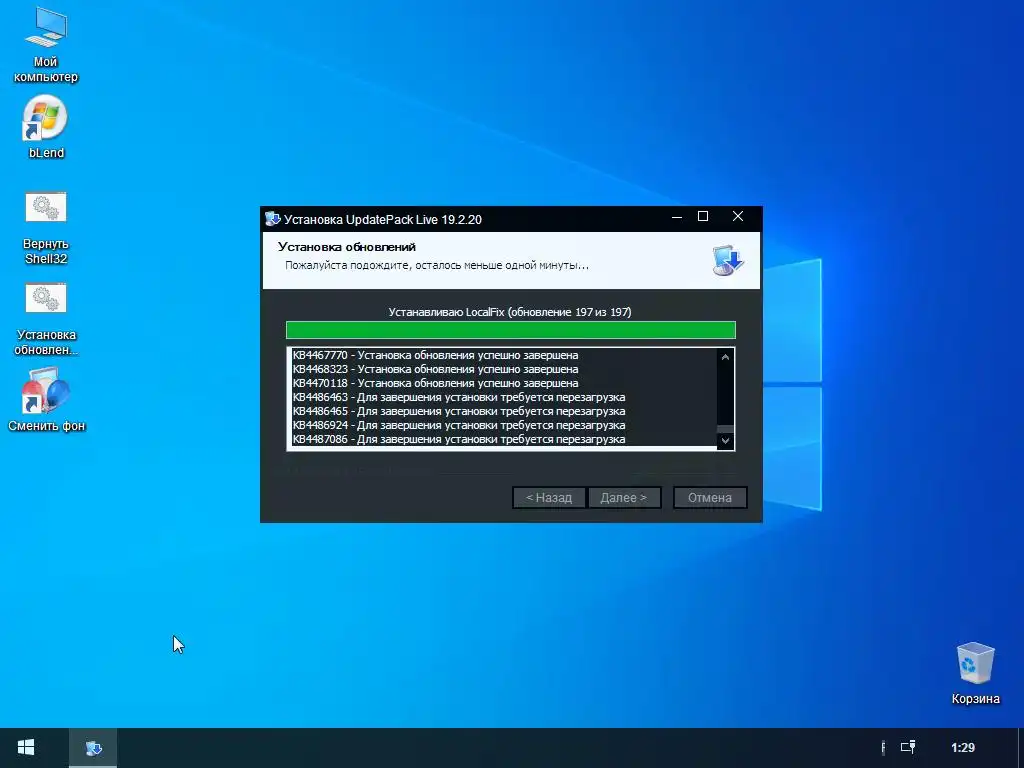
Task: Select the KB4468323 log line
Action: 436,369
